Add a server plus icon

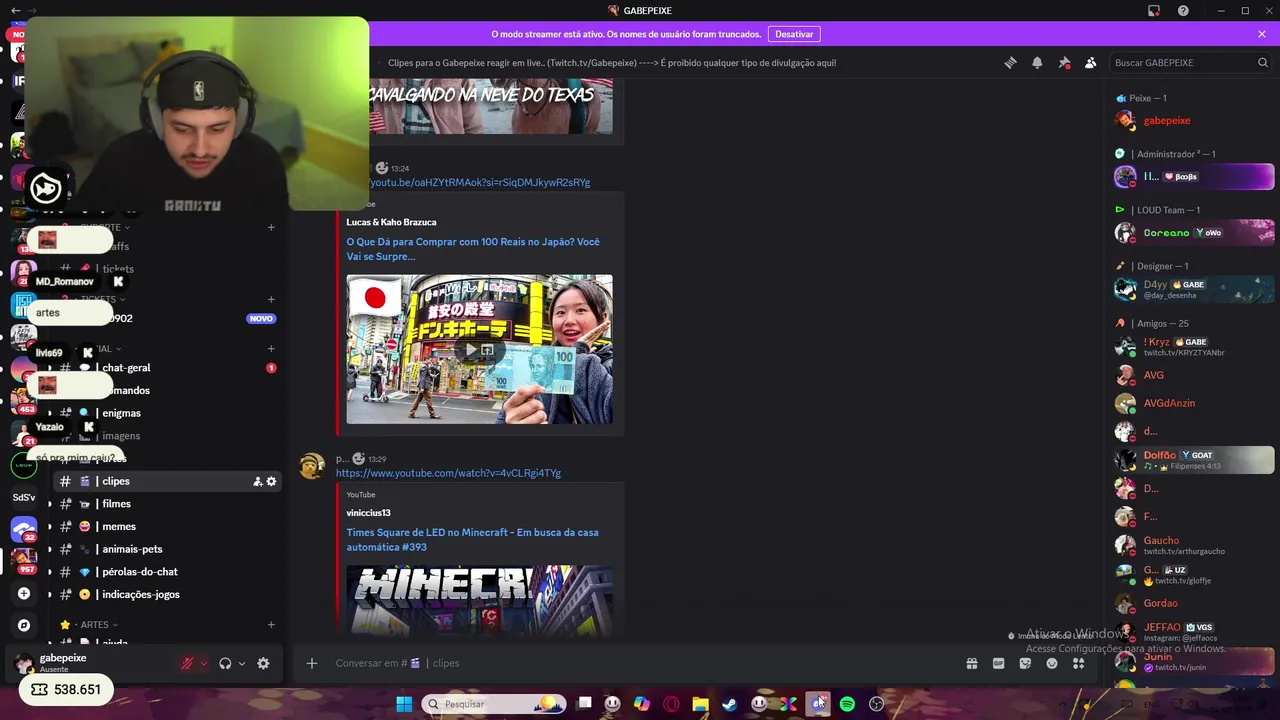tap(24, 593)
